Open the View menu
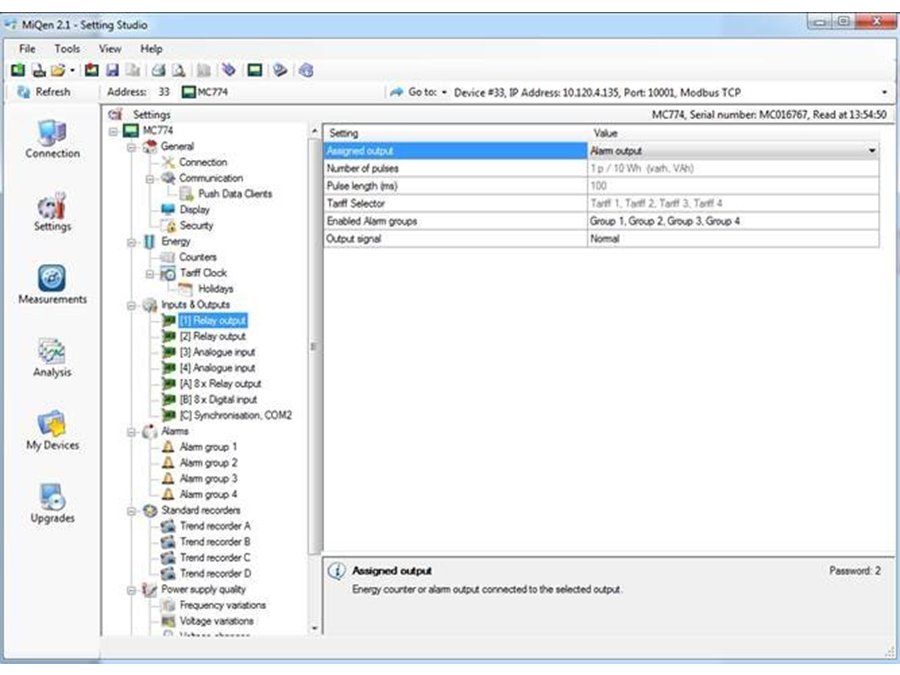The width and height of the screenshot is (900, 675). pos(110,48)
